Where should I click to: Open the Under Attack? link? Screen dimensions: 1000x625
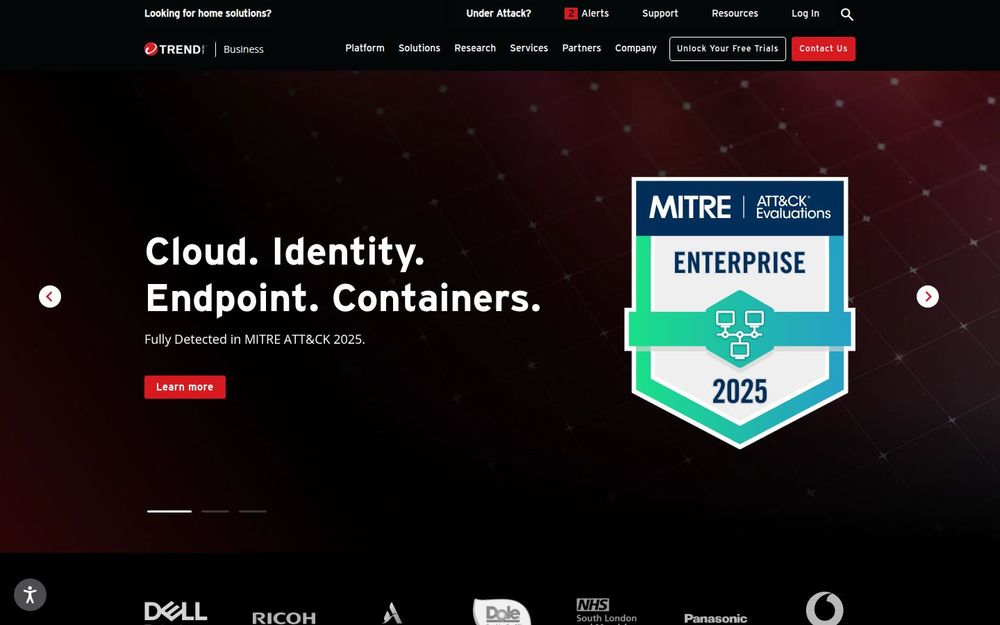click(498, 13)
